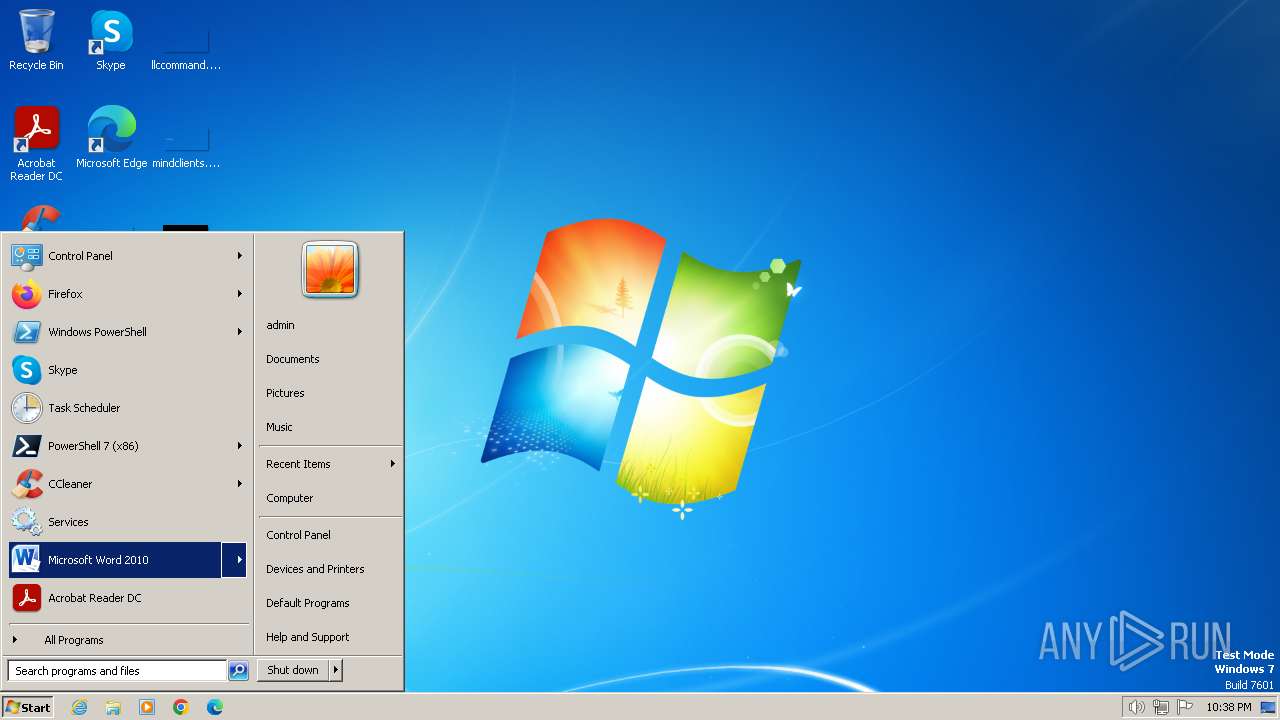Click volume speaker tray icon
The width and height of the screenshot is (1280, 720).
tap(1136, 707)
